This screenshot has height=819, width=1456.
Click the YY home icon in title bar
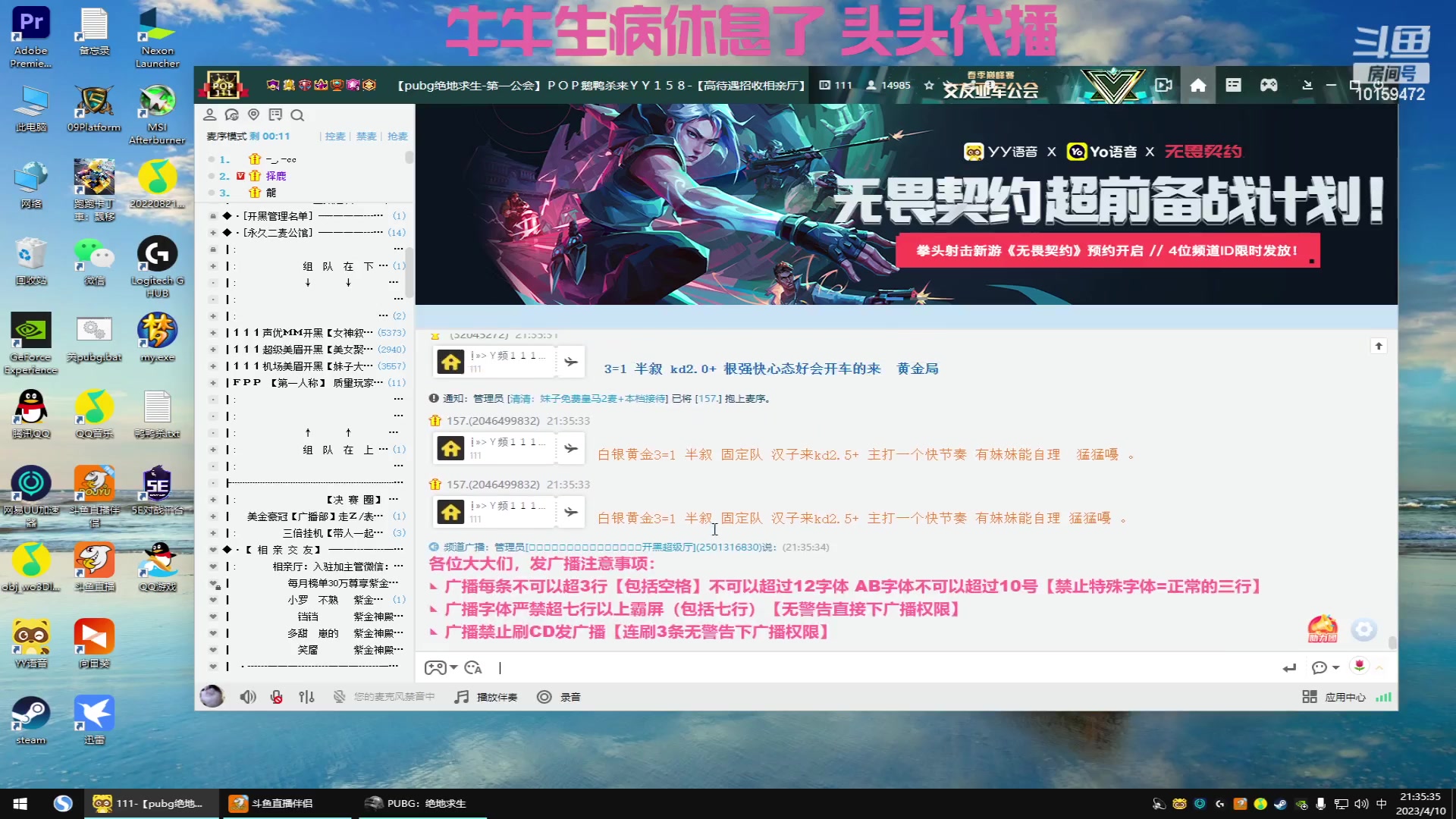point(1198,85)
